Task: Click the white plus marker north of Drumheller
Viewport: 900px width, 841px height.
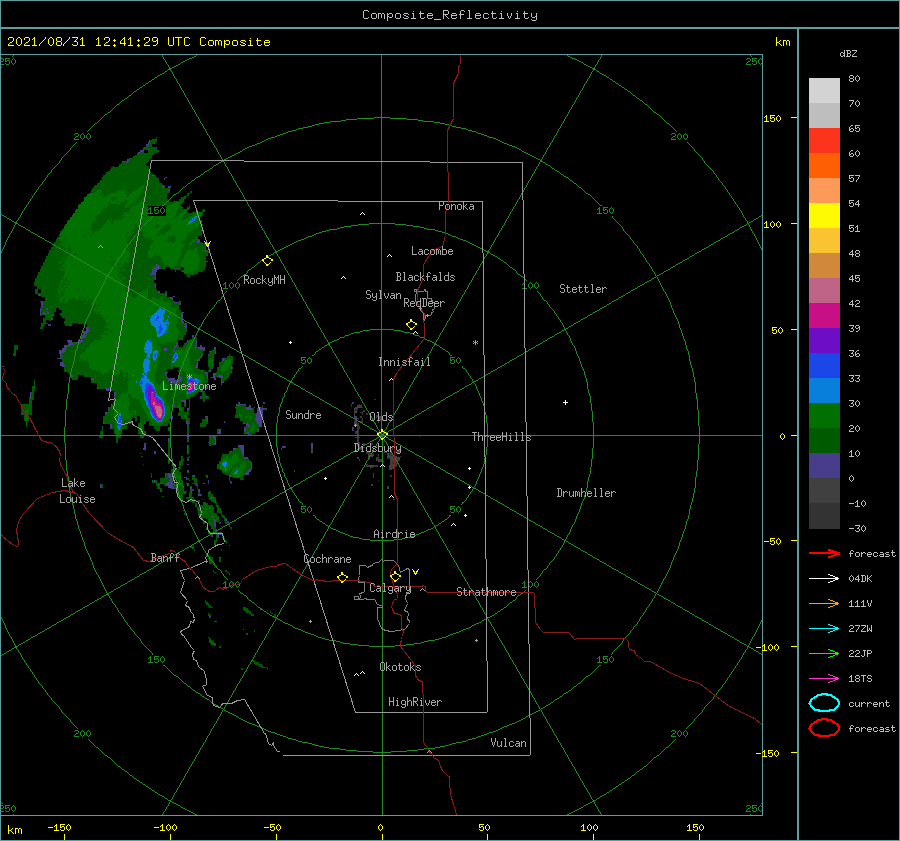Action: pyautogui.click(x=565, y=402)
